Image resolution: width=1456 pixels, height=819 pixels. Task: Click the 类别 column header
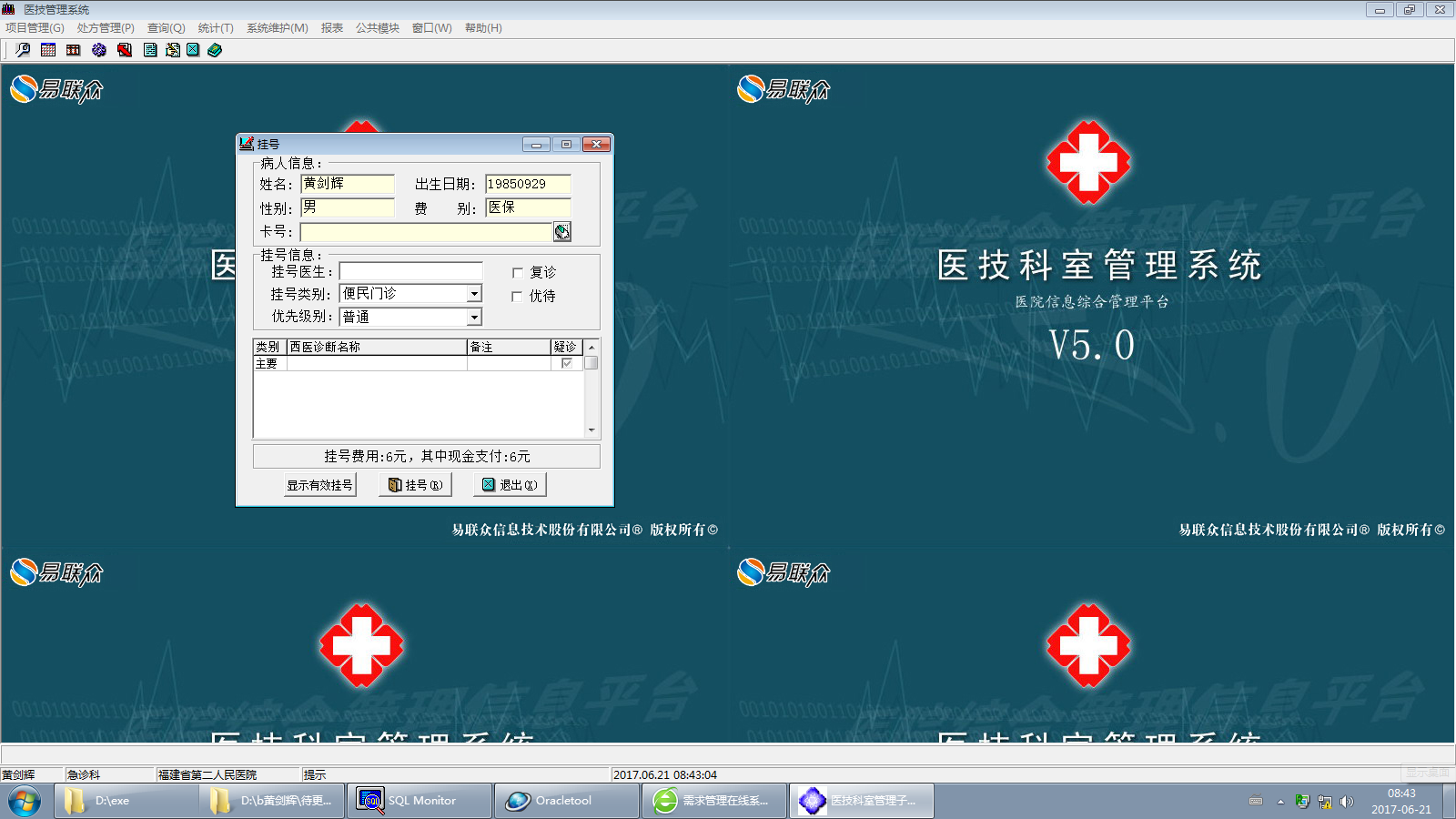point(270,347)
